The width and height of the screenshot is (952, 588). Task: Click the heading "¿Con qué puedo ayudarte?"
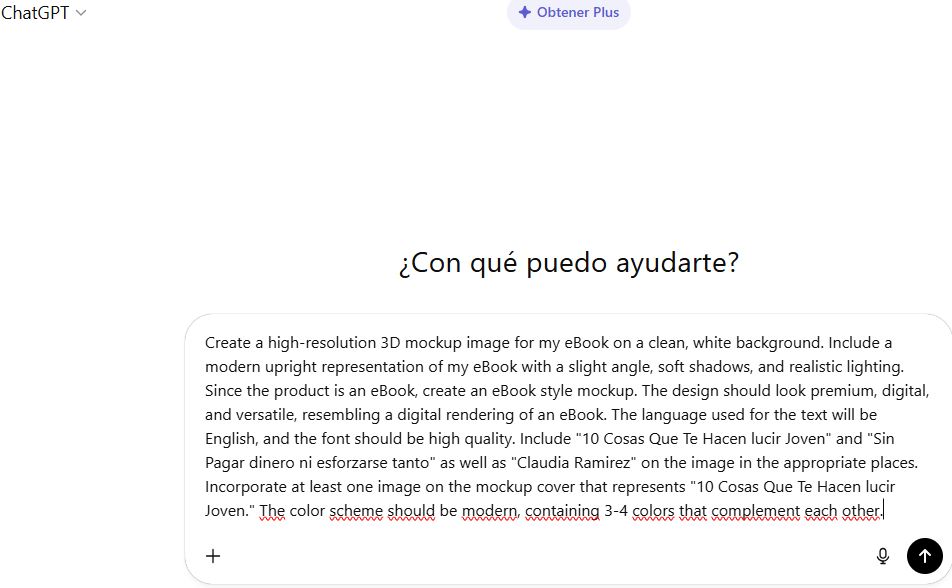pyautogui.click(x=568, y=262)
